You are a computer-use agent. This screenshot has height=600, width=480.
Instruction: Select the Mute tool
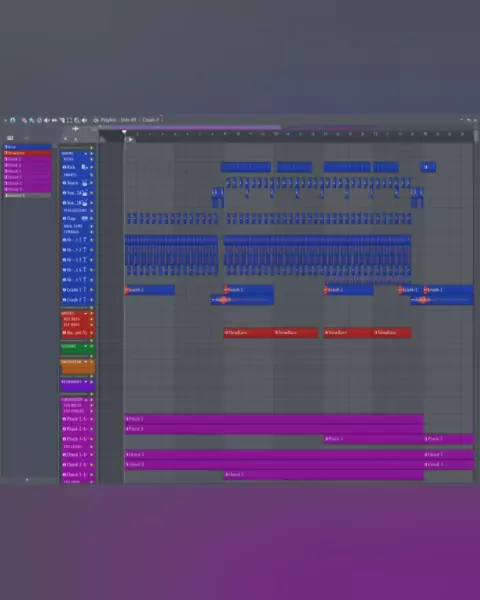(47, 121)
